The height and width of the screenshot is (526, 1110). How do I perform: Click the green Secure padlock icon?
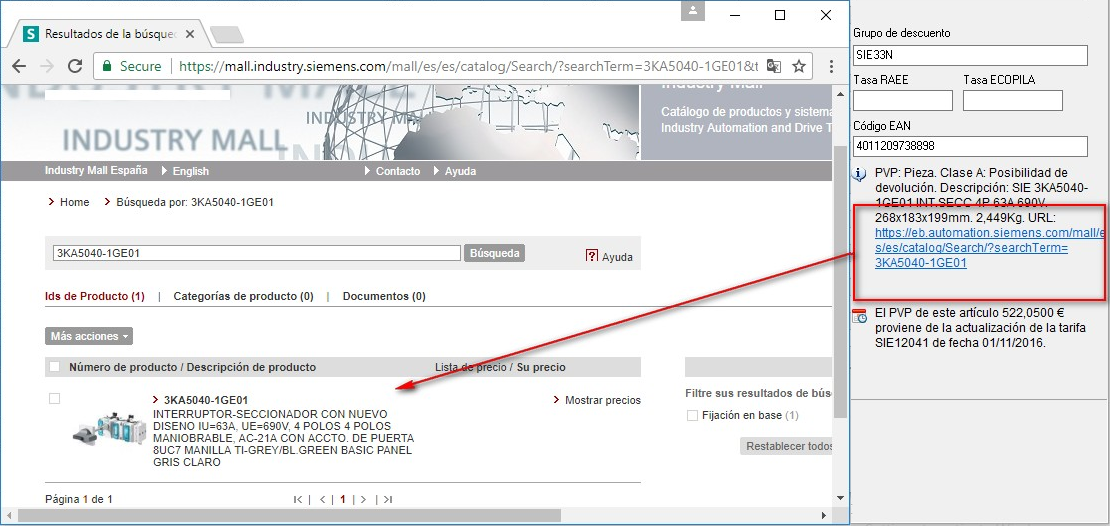click(107, 66)
